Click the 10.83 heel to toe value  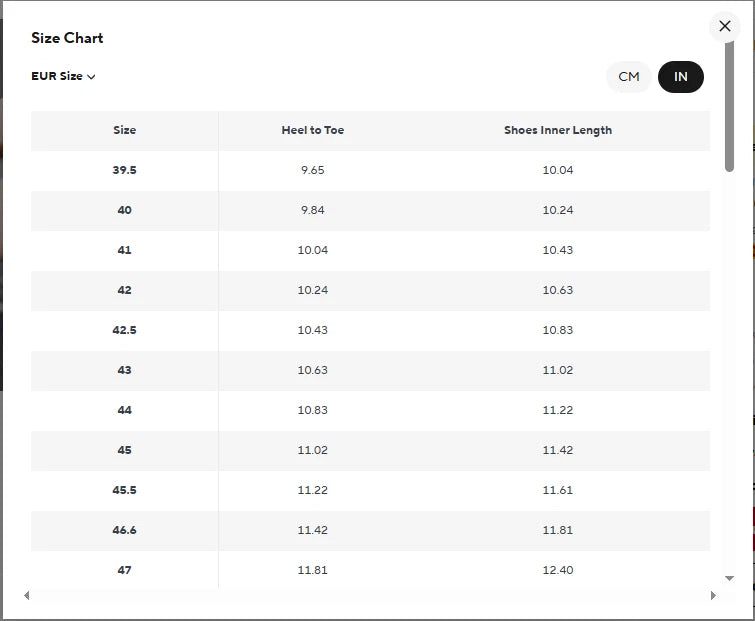312,410
